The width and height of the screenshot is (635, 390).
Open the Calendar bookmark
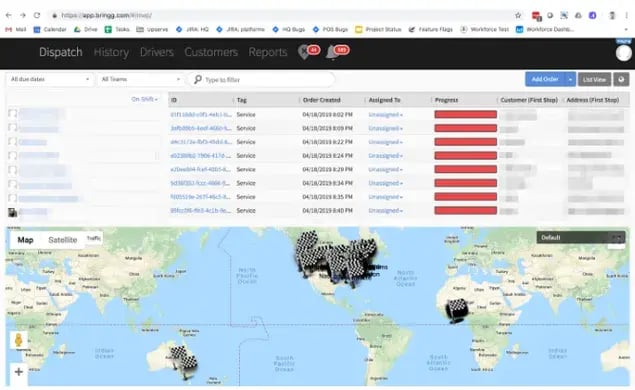click(x=50, y=30)
